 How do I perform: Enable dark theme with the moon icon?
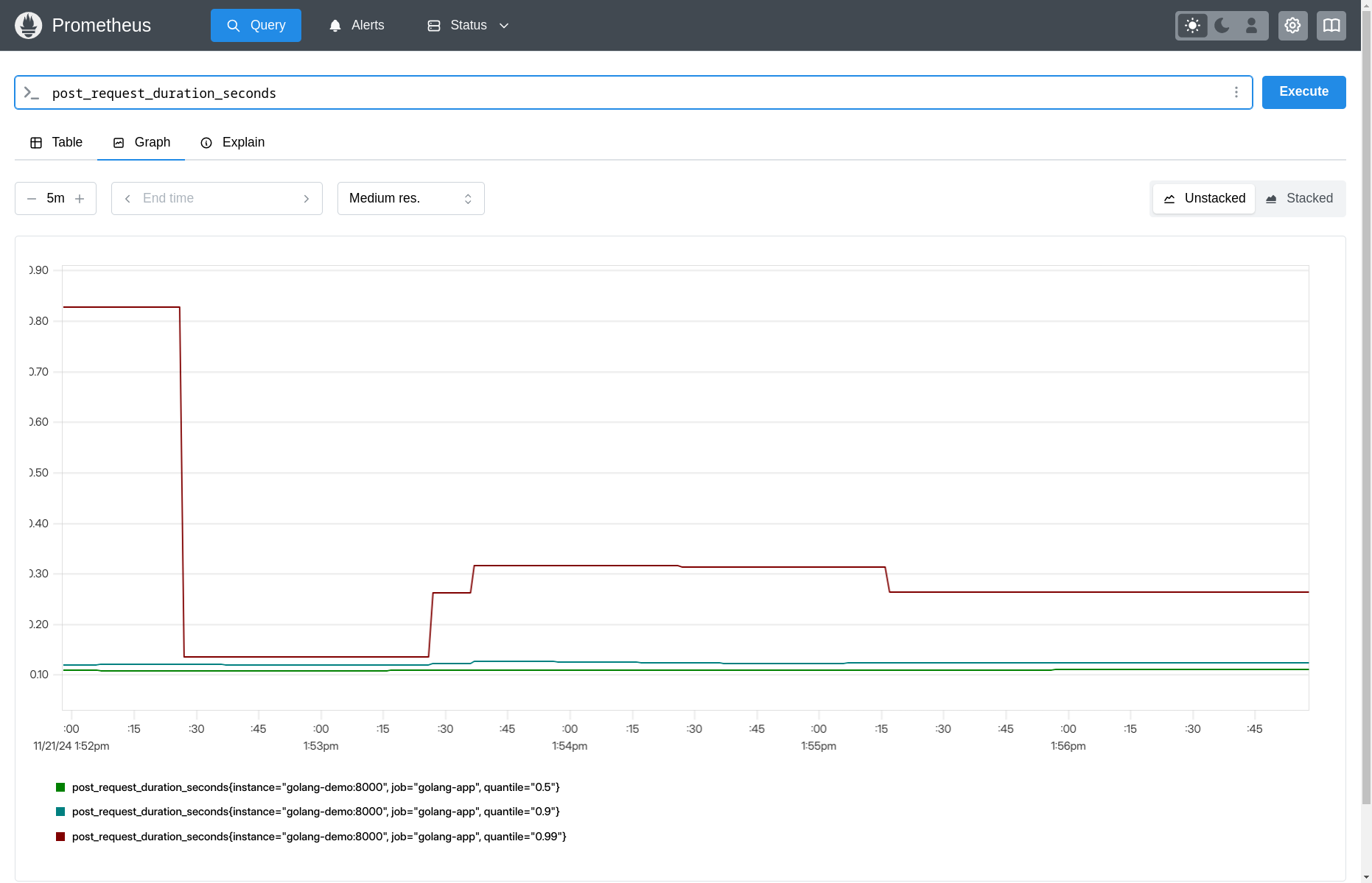[x=1222, y=25]
